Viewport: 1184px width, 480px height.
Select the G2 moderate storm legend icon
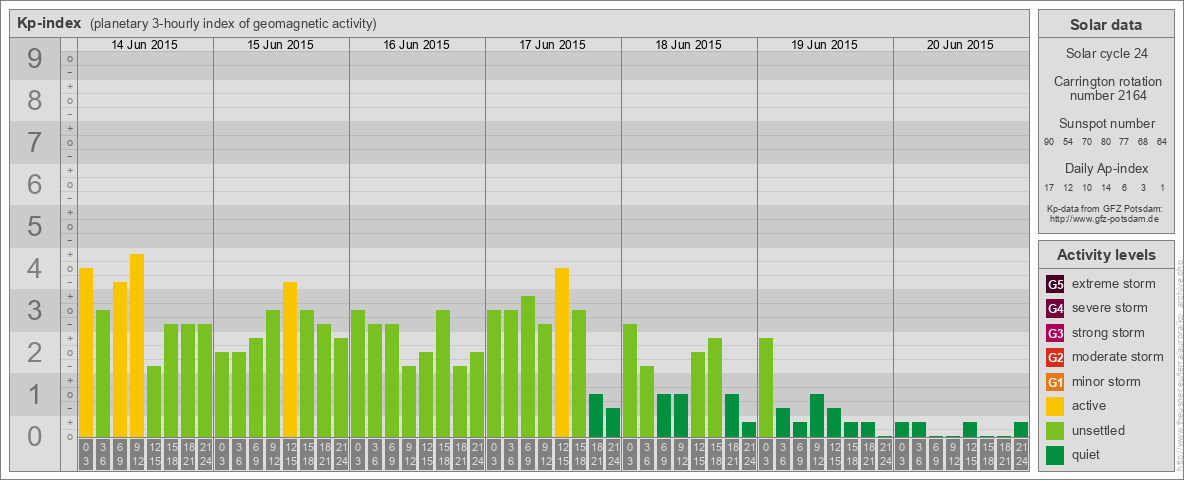pos(1055,357)
